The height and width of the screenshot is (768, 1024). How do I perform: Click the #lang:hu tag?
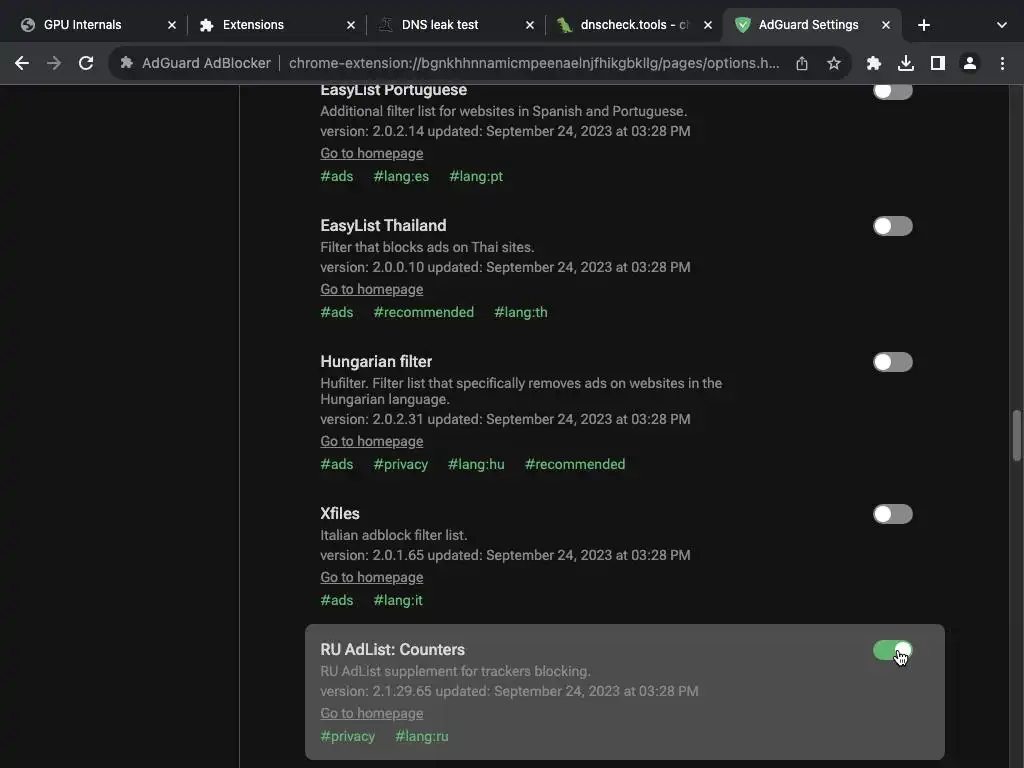coord(476,464)
